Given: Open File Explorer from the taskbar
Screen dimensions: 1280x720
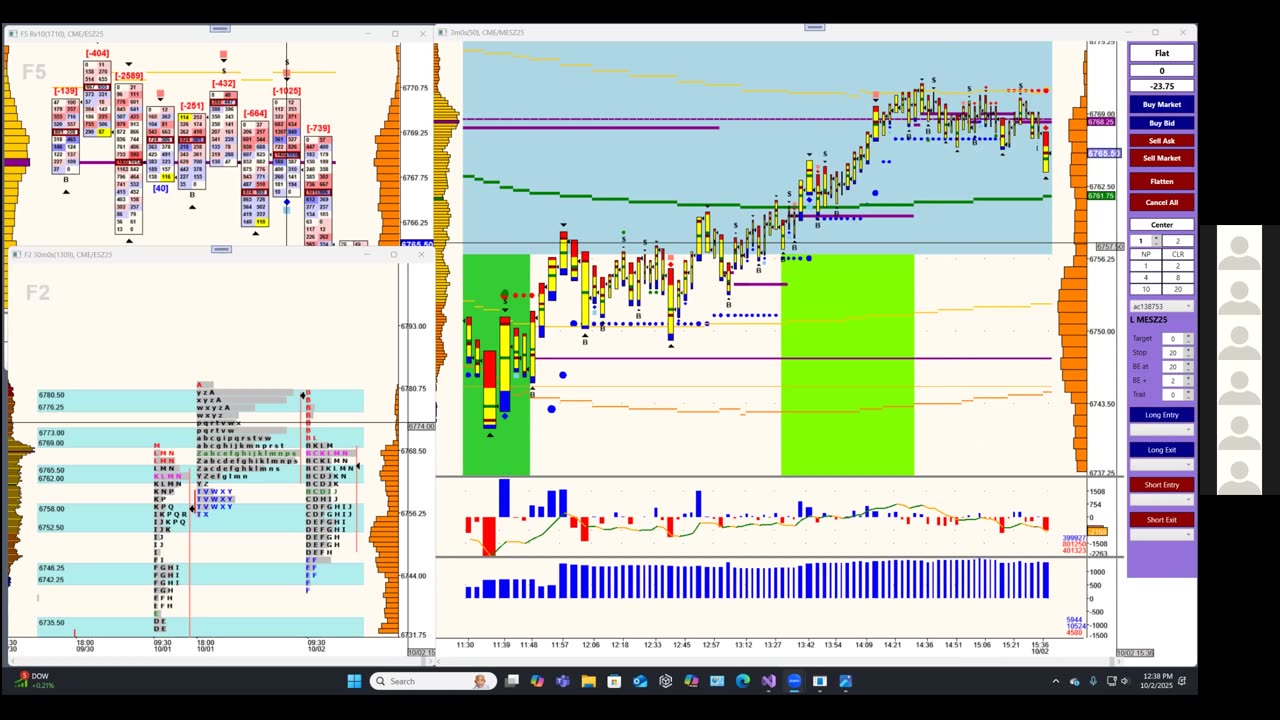Looking at the screenshot, I should tap(589, 681).
